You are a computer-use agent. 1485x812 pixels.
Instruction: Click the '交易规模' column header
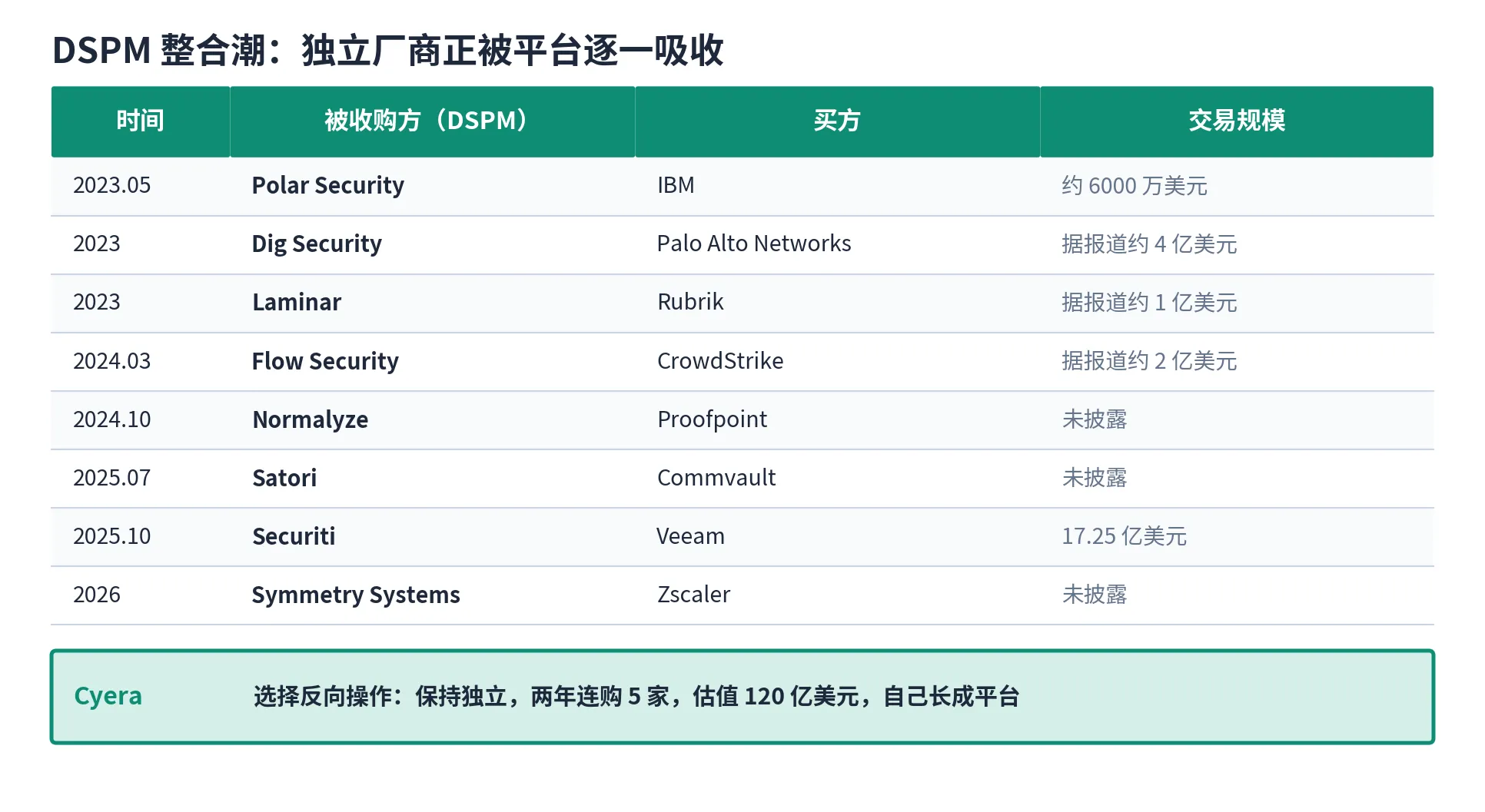coord(1237,121)
